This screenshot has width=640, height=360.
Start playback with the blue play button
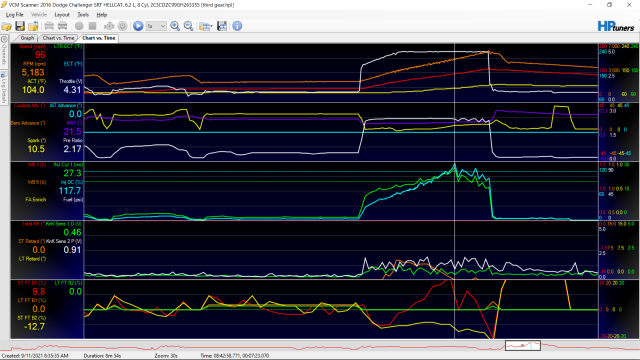[x=138, y=26]
